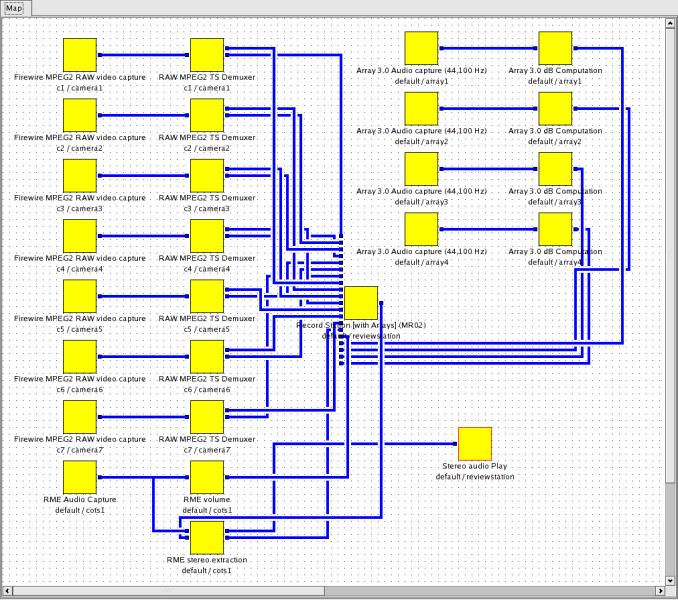Select the Stereo audio Play node
Screen dimensions: 678x600
click(475, 444)
